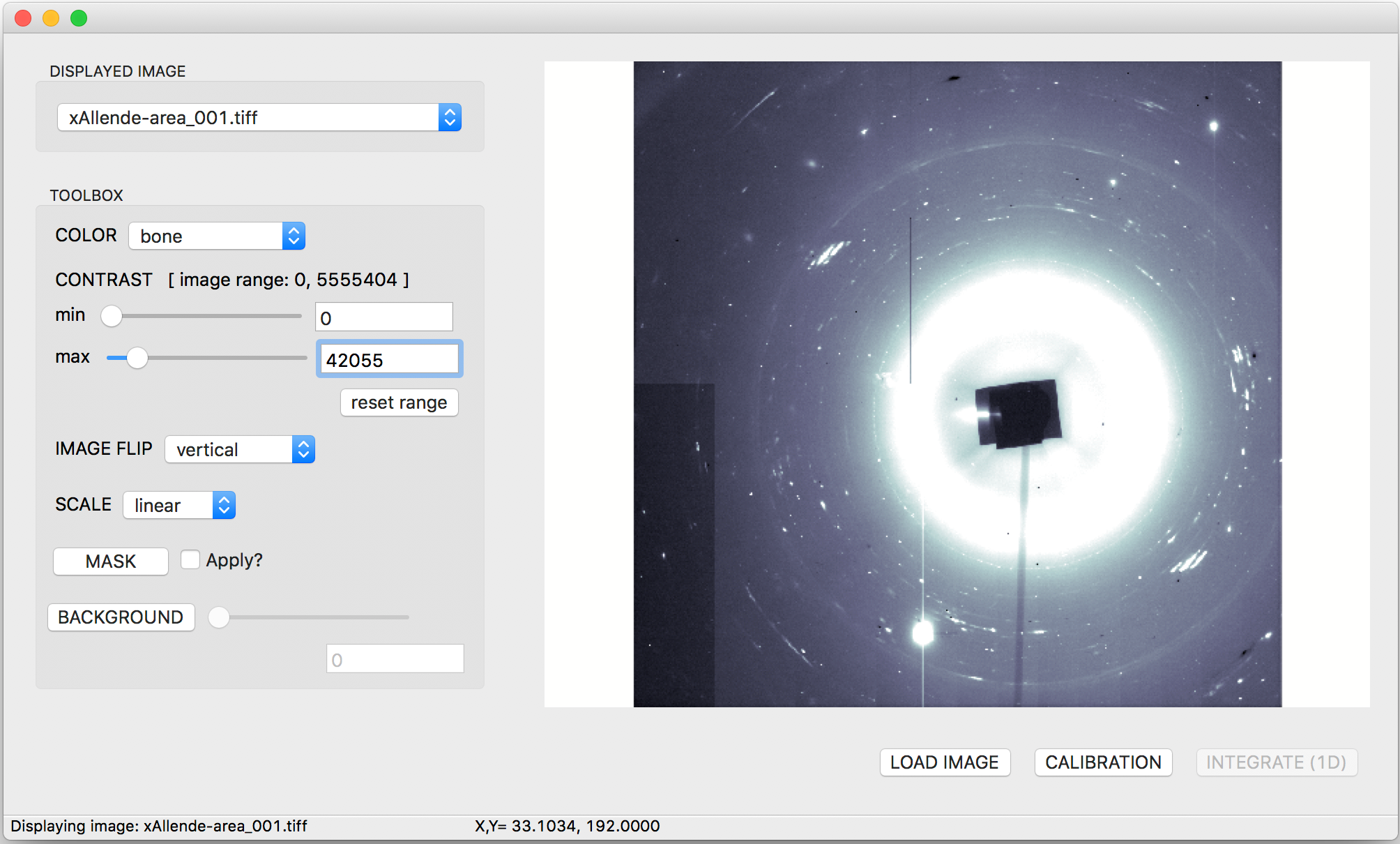This screenshot has height=844, width=1400.
Task: Click the background slider handle
Action: (219, 617)
